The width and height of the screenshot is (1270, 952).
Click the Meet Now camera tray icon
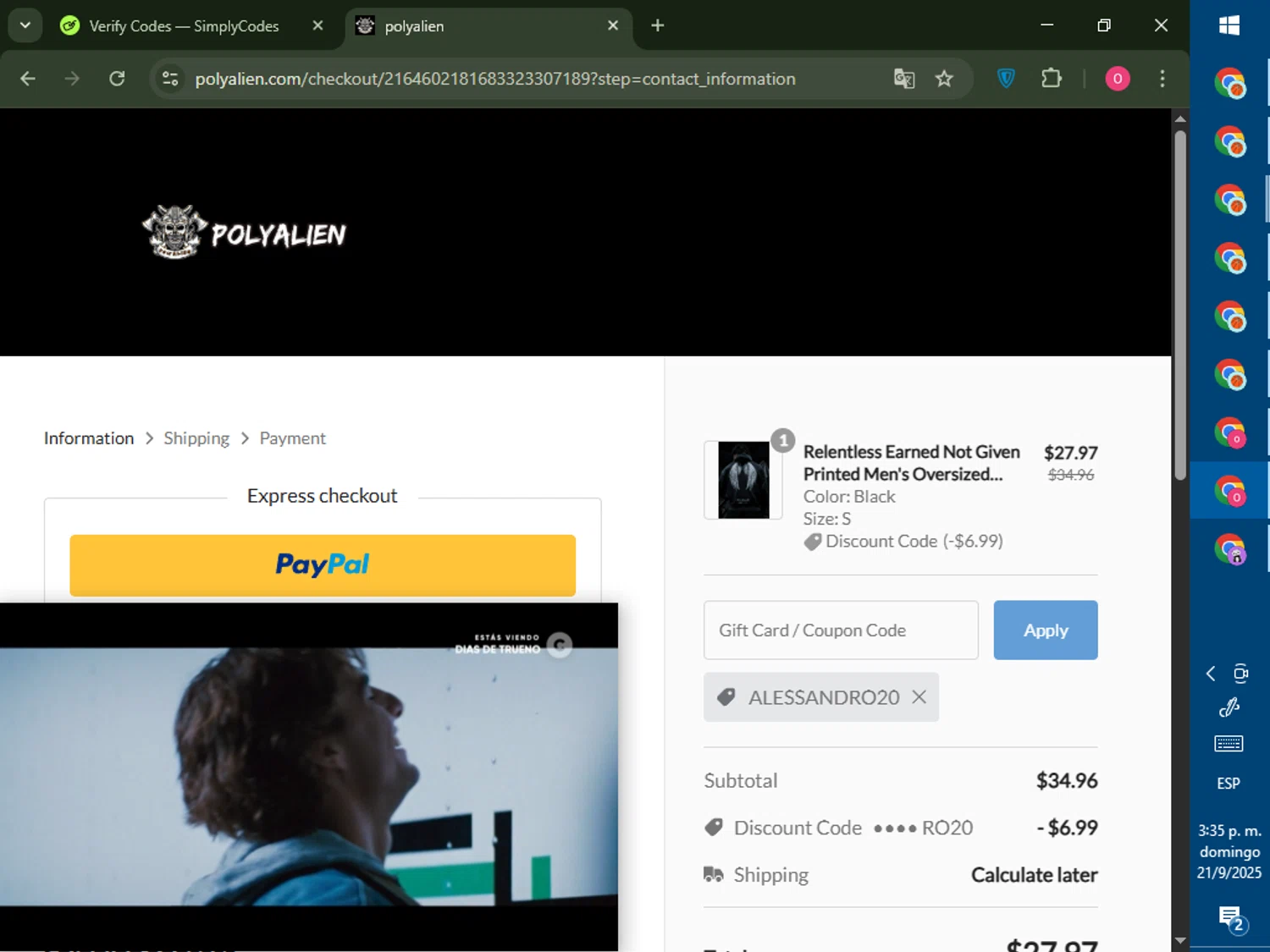1240,674
